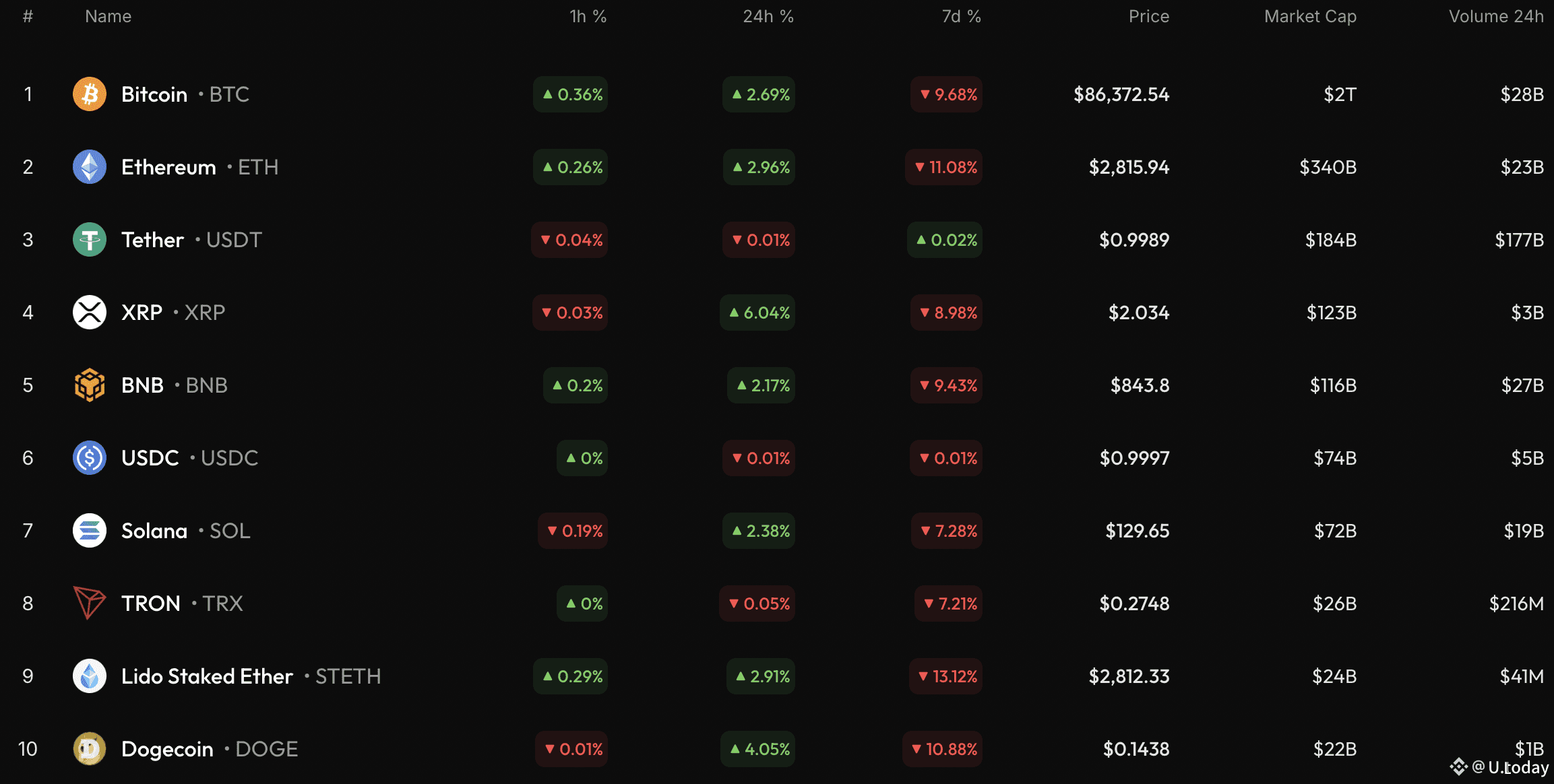
Task: Click Ethereum's 7d change badge 11.08%
Action: (944, 167)
